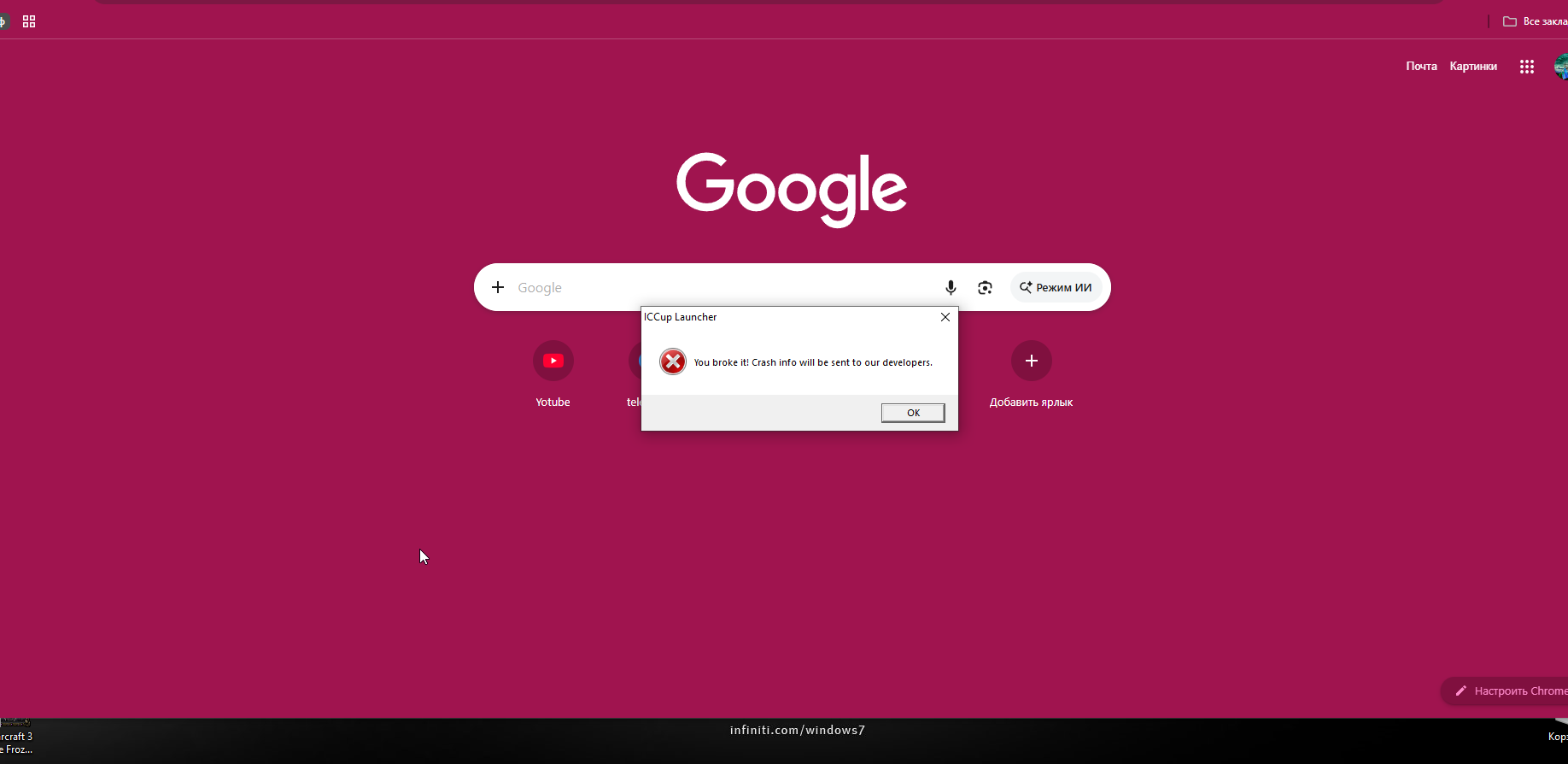This screenshot has height=764, width=1568.
Task: Click the plus icon in the search box
Action: (498, 287)
